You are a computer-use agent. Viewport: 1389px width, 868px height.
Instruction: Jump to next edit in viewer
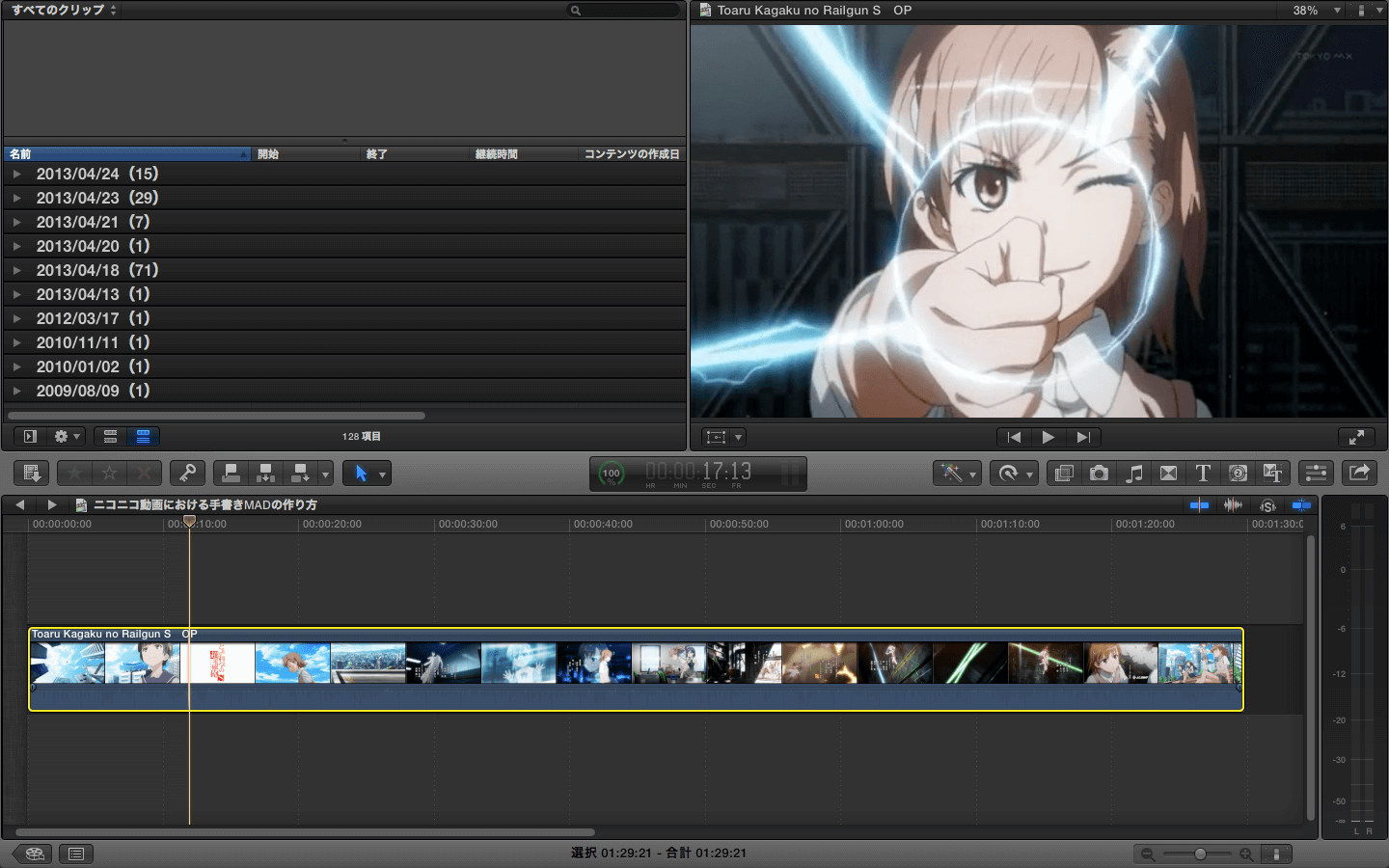click(x=1083, y=437)
